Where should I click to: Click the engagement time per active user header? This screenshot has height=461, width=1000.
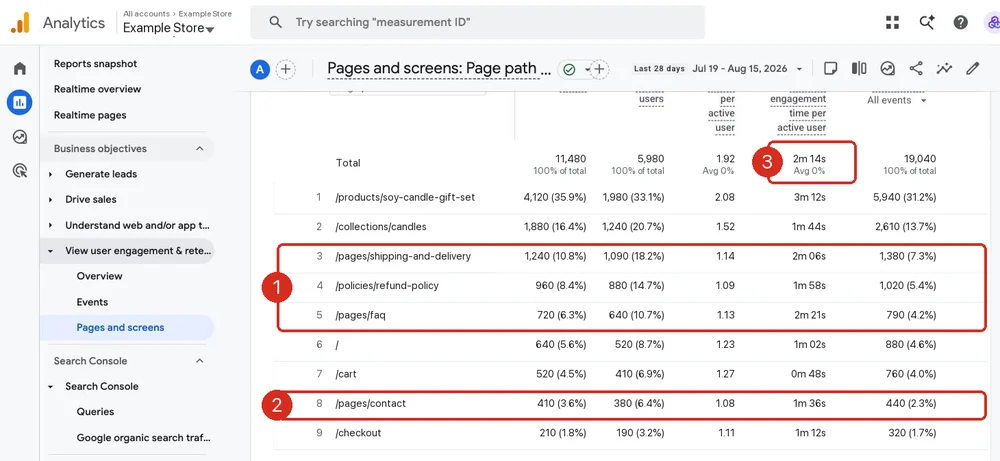click(798, 113)
